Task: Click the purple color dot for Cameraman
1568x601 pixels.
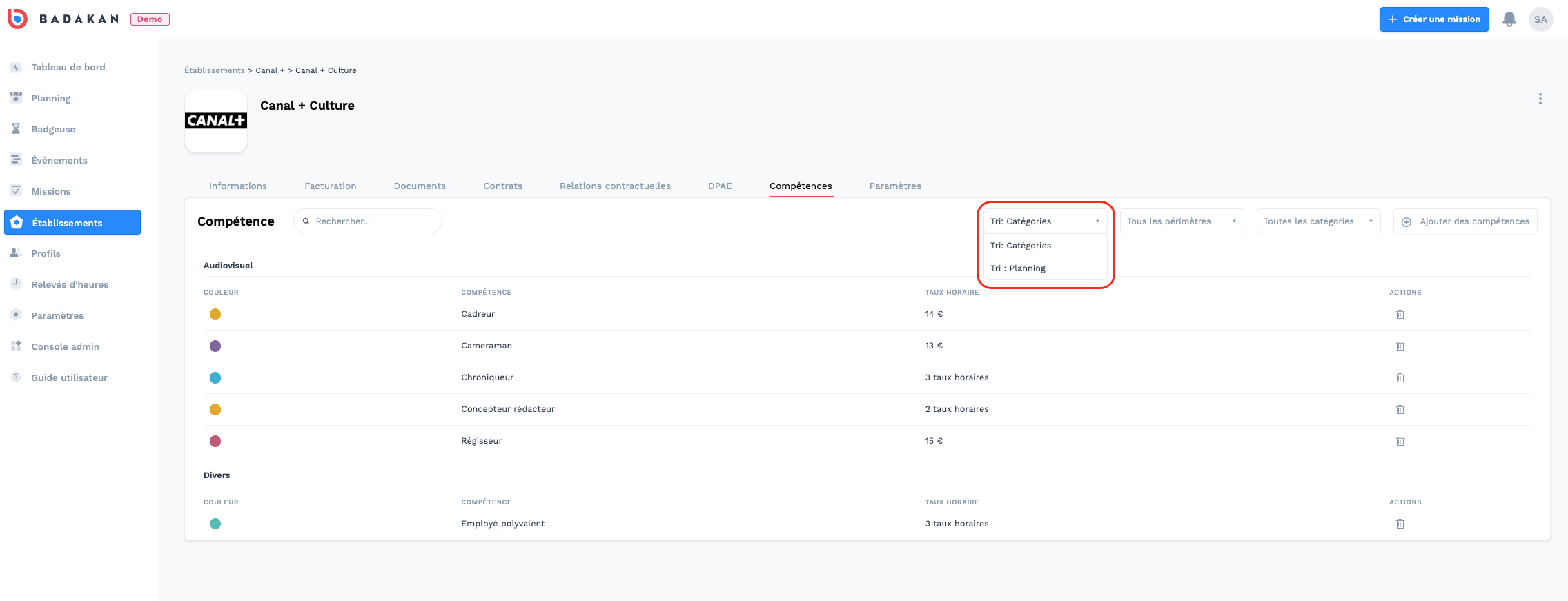Action: (x=215, y=346)
